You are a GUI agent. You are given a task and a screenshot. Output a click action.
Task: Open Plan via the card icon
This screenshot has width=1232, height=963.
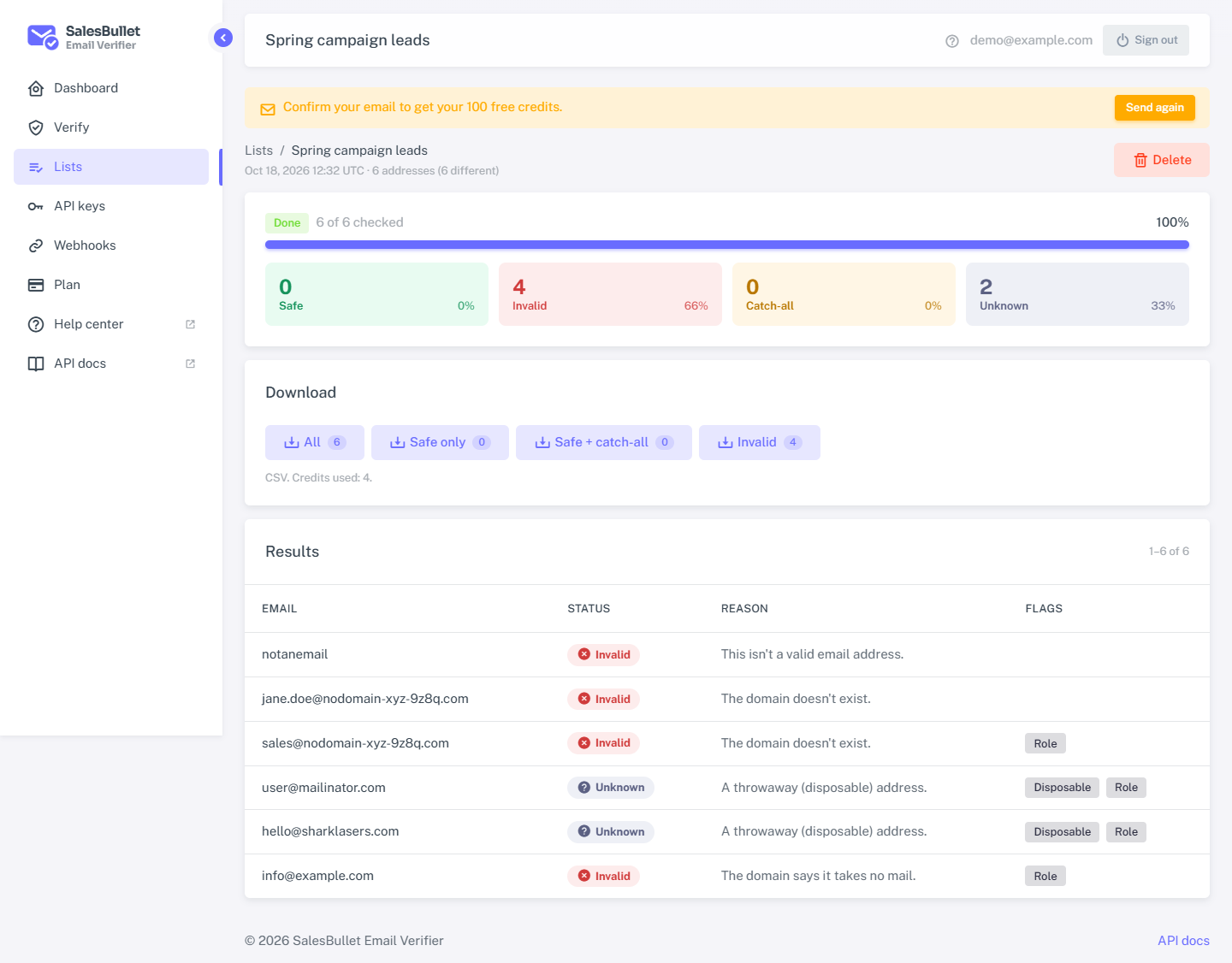(x=36, y=285)
